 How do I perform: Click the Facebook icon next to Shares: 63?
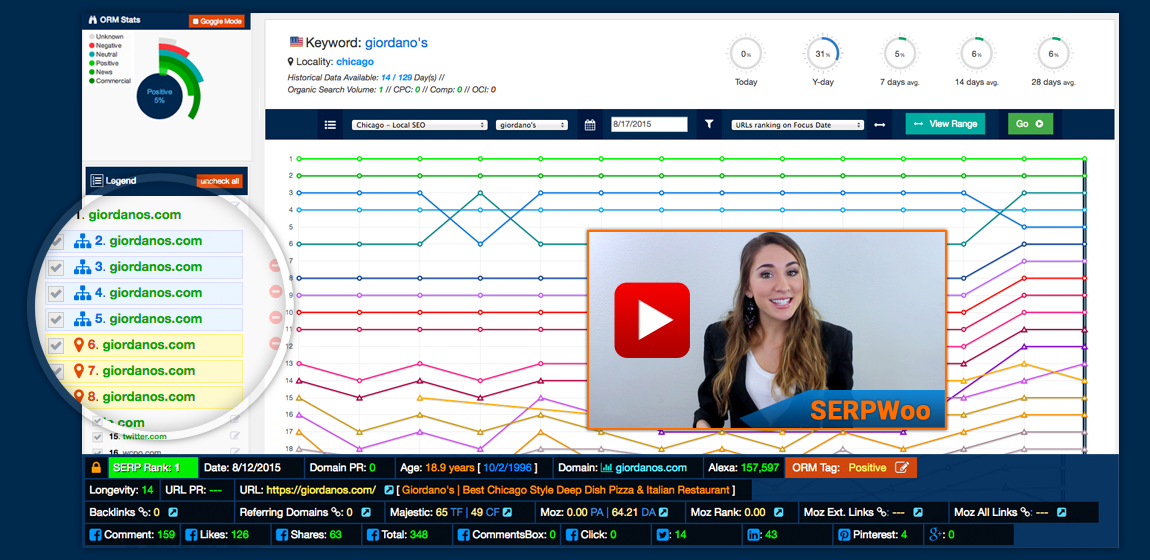point(282,535)
